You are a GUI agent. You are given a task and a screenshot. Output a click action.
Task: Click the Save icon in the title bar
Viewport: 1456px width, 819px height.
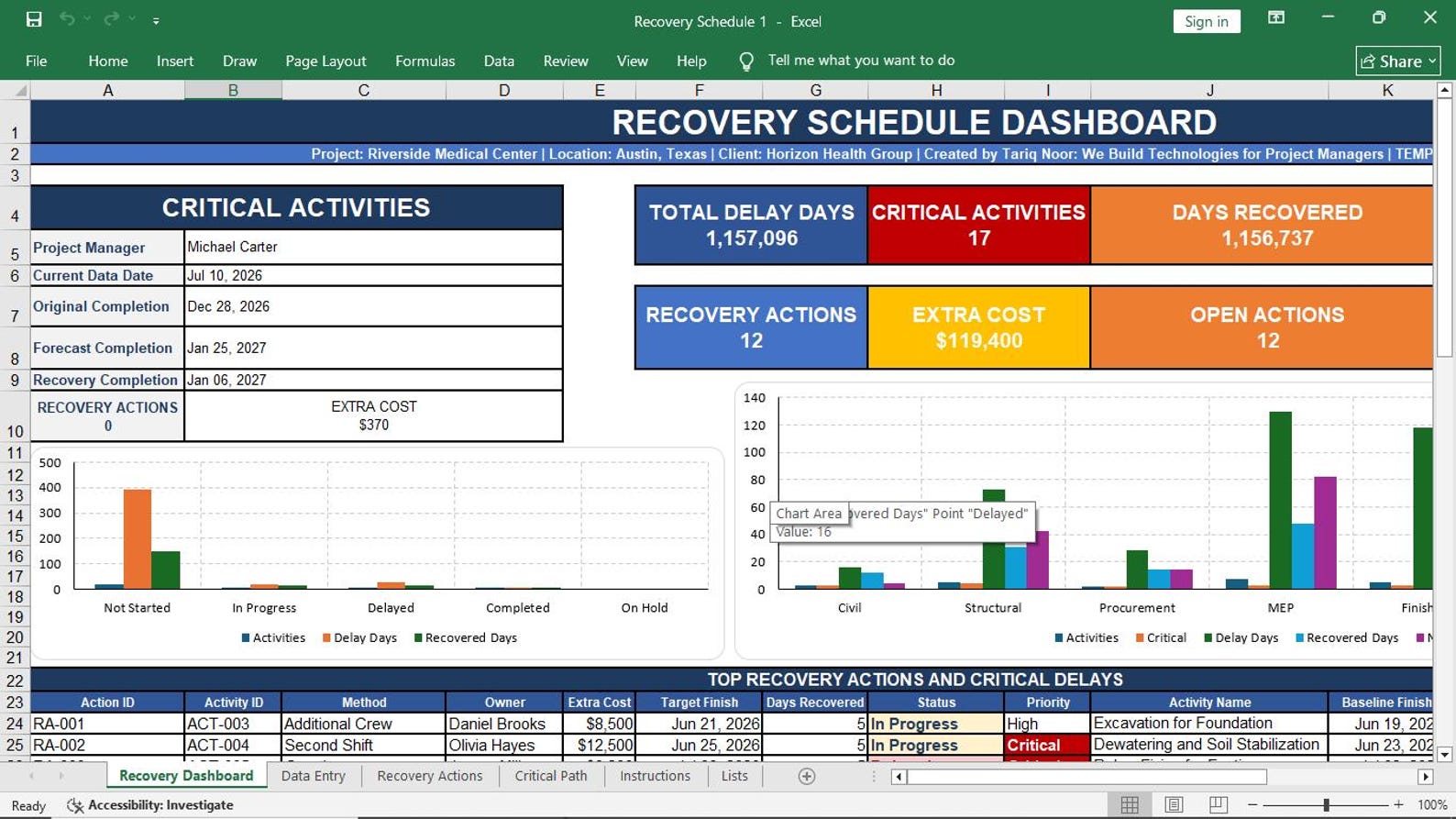click(x=34, y=19)
